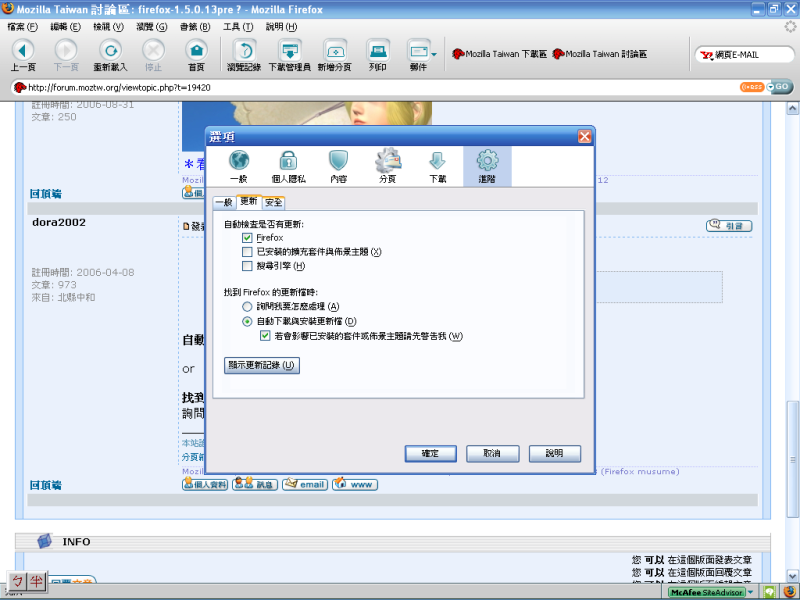Go back with the 上一頁 toolbar button

coord(23,55)
